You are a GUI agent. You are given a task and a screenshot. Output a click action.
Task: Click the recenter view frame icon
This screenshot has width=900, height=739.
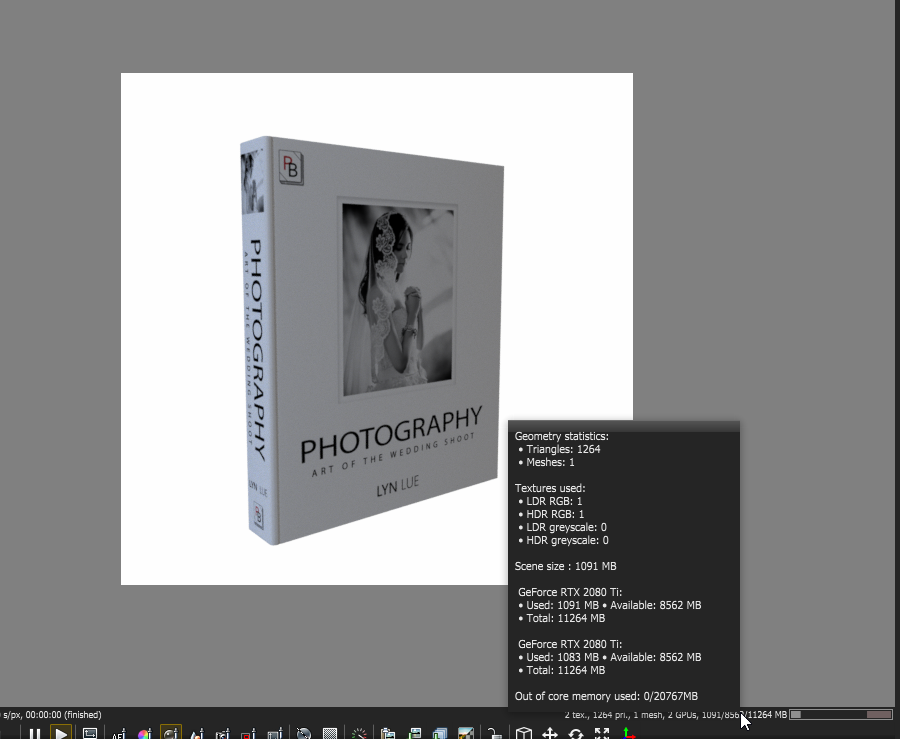click(90, 733)
